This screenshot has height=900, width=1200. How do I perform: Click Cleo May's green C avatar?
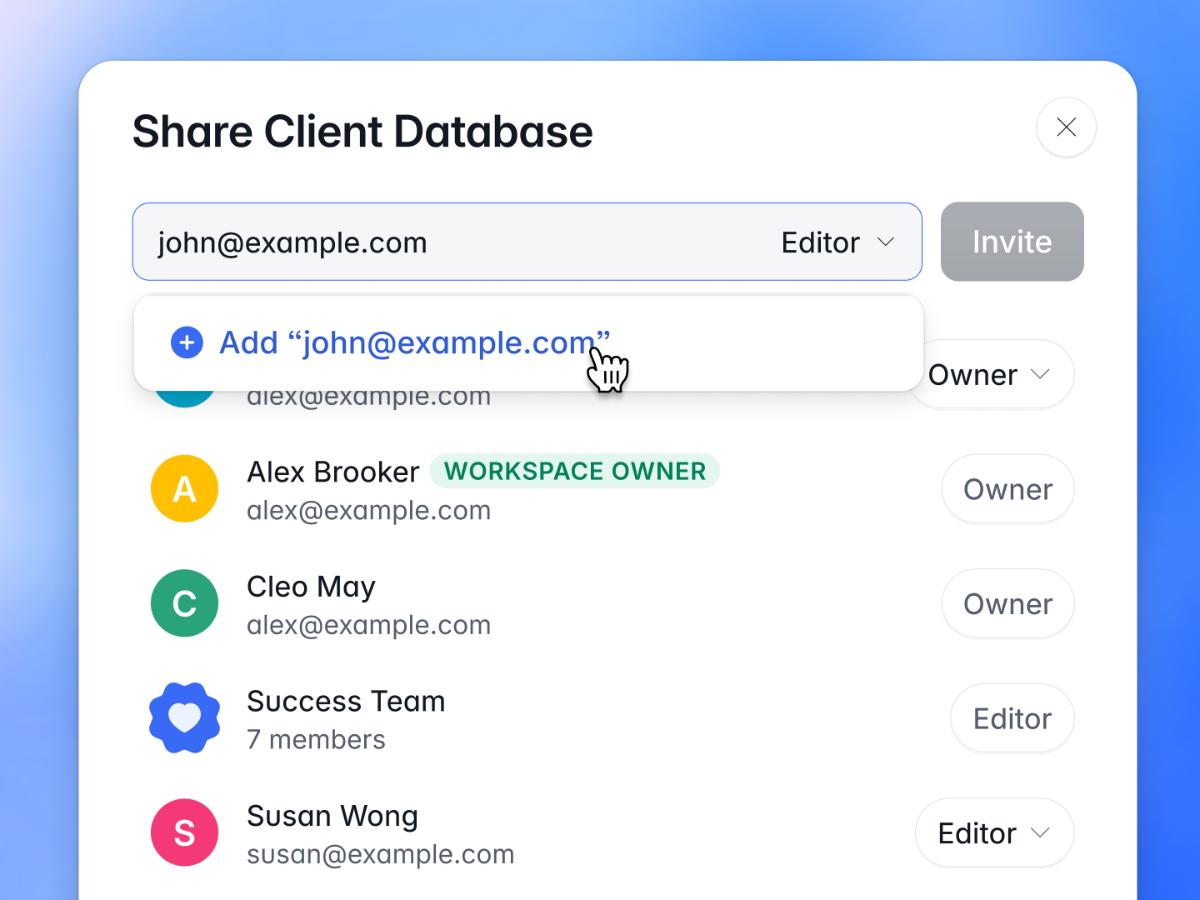[184, 604]
